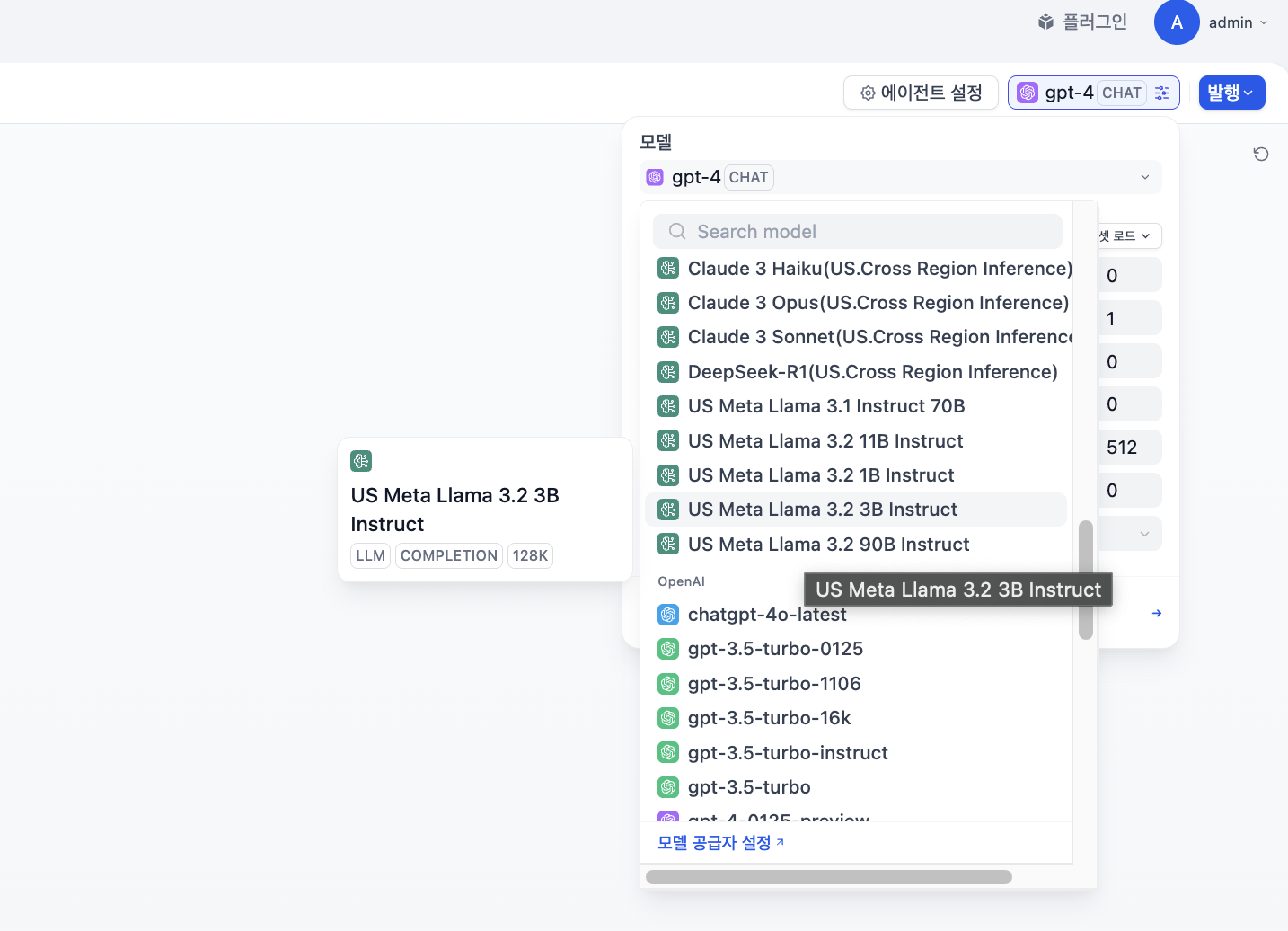
Task: Open the 플러그인 plugin cube icon
Action: pyautogui.click(x=1045, y=22)
